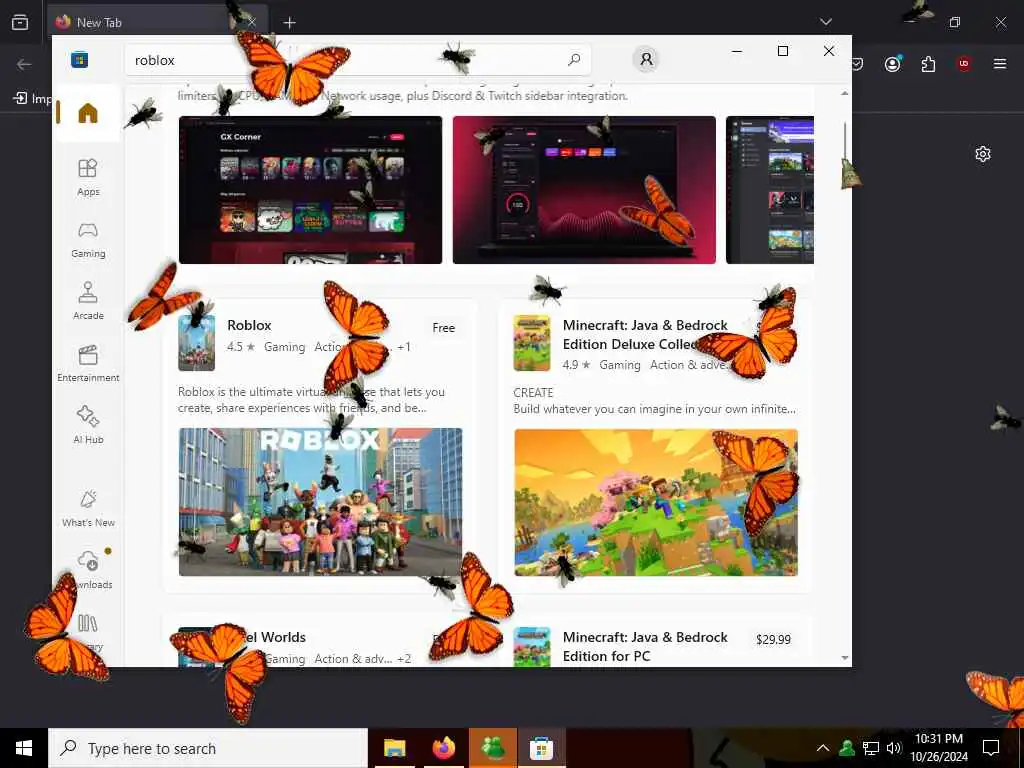Click the search magnifier icon in Store

click(x=574, y=60)
